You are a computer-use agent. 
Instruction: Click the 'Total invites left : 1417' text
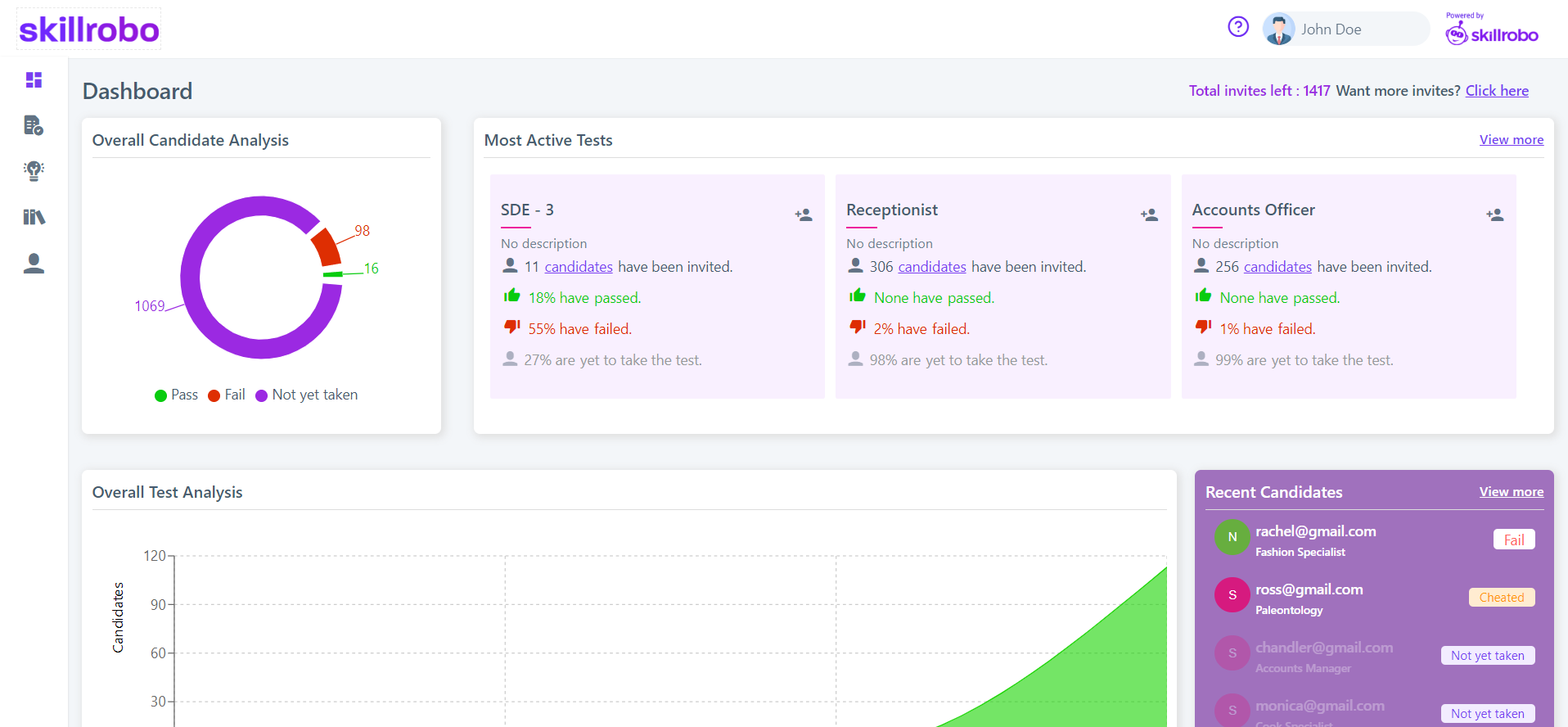[1259, 91]
